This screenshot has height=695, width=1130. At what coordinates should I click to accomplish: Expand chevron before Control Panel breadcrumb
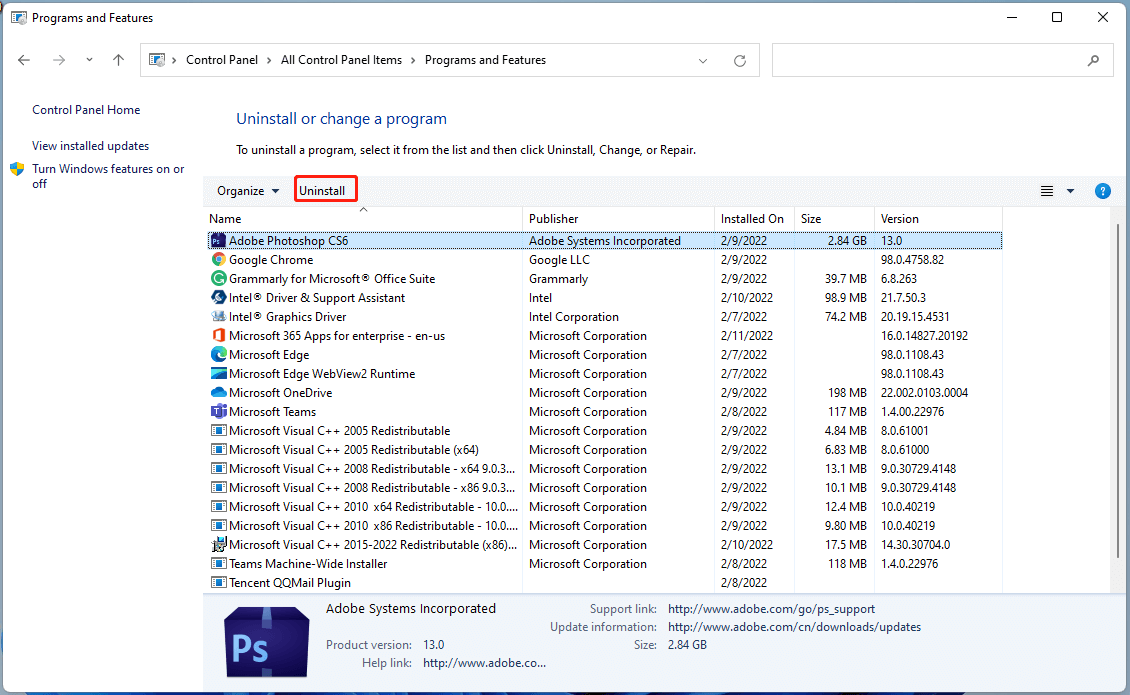point(174,61)
